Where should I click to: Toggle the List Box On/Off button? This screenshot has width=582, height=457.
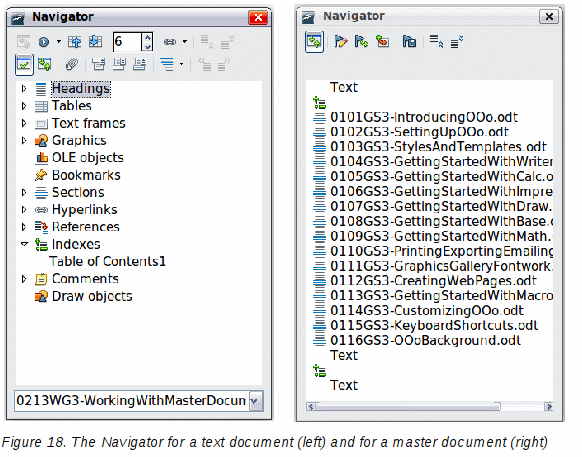click(x=24, y=65)
